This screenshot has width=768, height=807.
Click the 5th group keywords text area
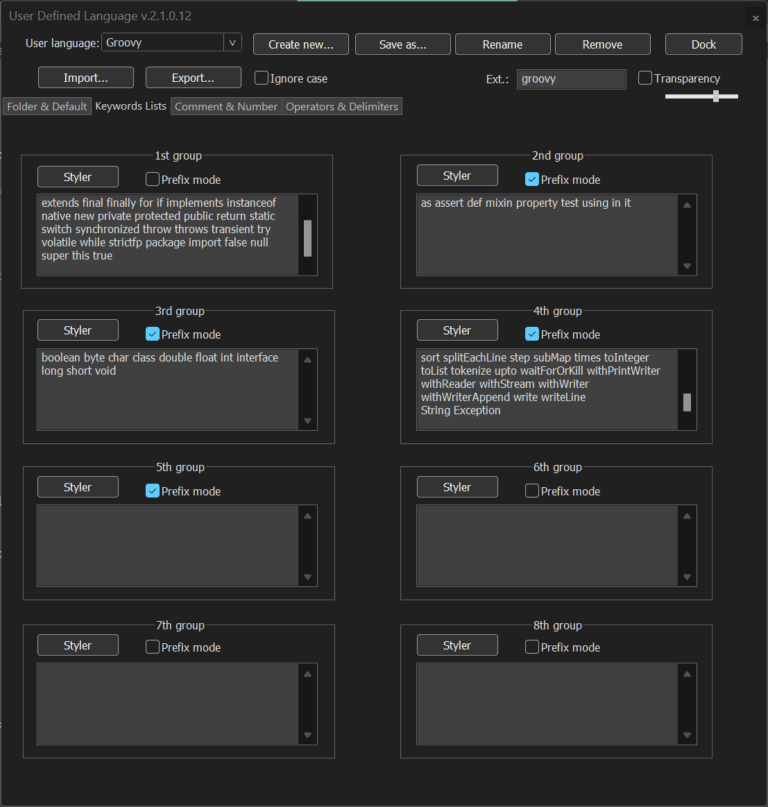pyautogui.click(x=167, y=545)
